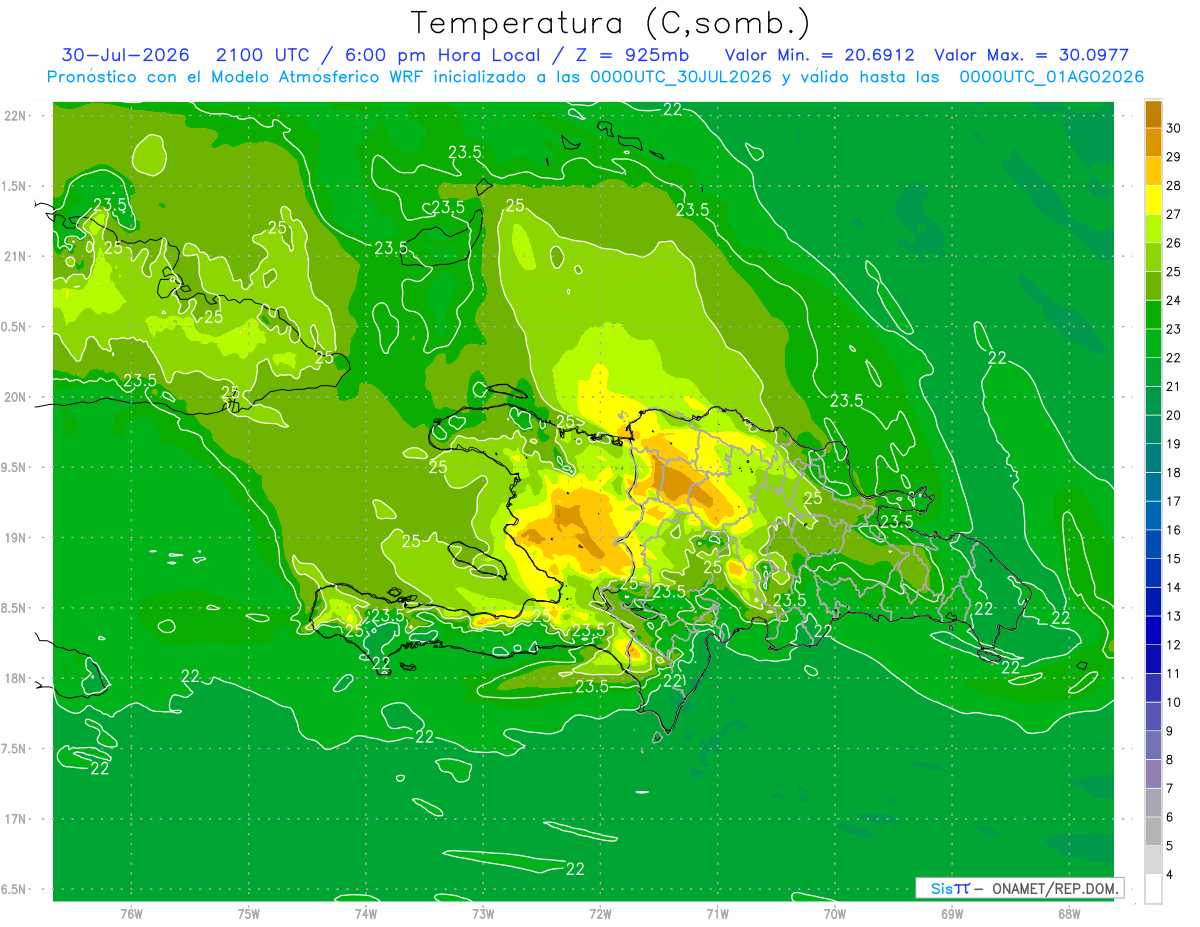This screenshot has height=927, width=1200.
Task: Click the 'ONAMET/REP.DOM.' credit label
Action: coord(1056,888)
